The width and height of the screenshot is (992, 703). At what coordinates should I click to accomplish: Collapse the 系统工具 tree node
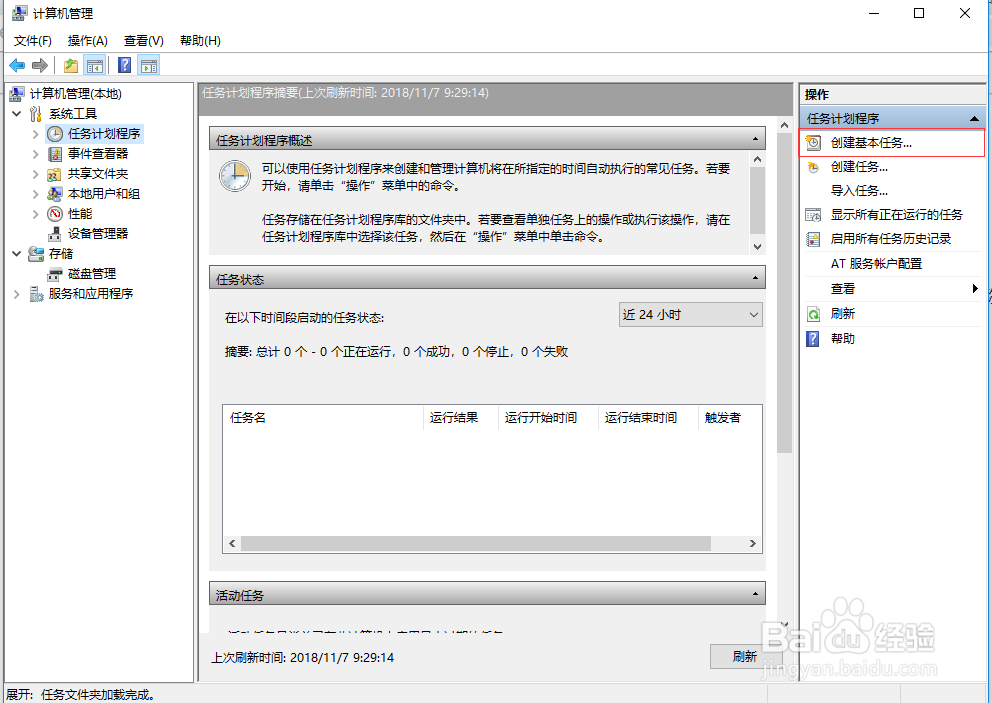click(17, 114)
